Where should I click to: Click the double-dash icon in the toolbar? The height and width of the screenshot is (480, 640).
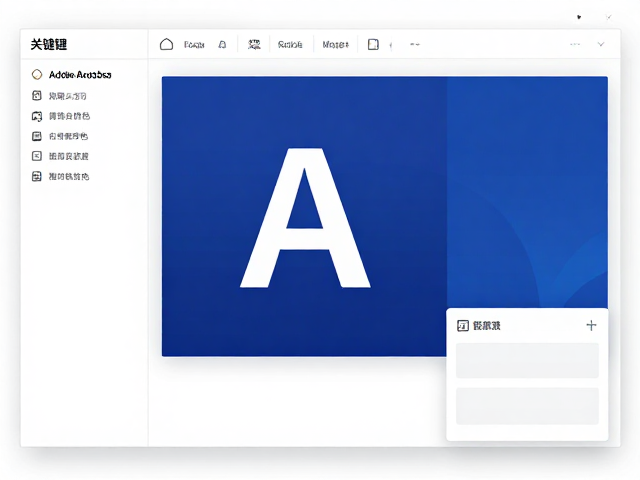[415, 44]
